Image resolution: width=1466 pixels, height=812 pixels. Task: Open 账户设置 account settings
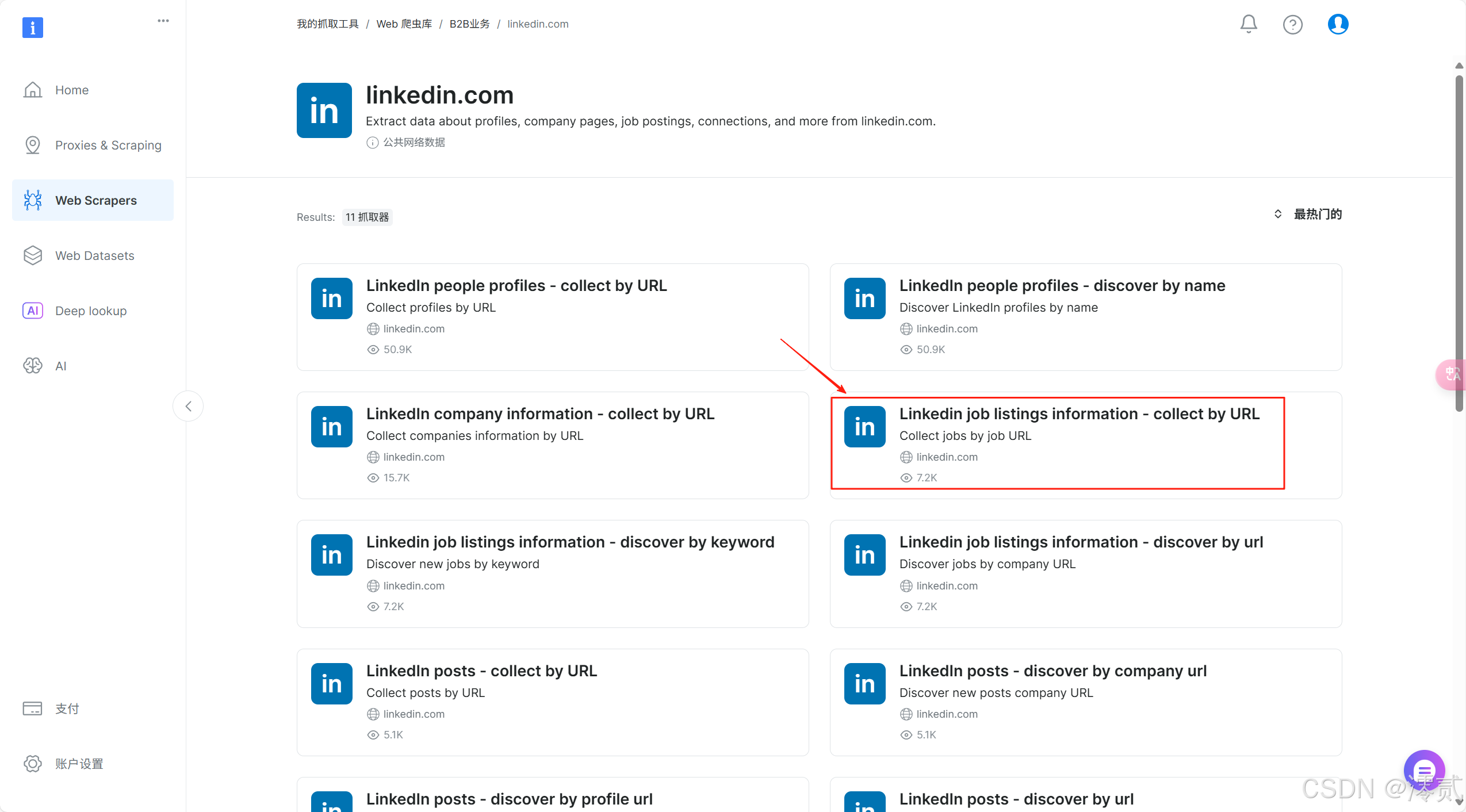[x=79, y=764]
